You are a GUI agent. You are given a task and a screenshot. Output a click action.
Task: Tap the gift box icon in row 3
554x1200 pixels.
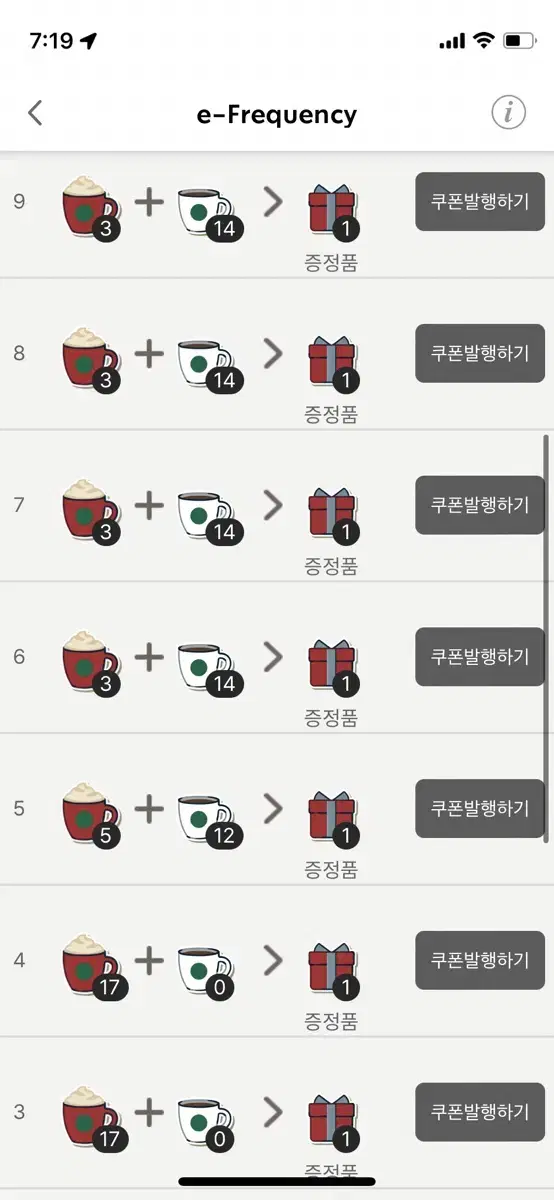332,1122
